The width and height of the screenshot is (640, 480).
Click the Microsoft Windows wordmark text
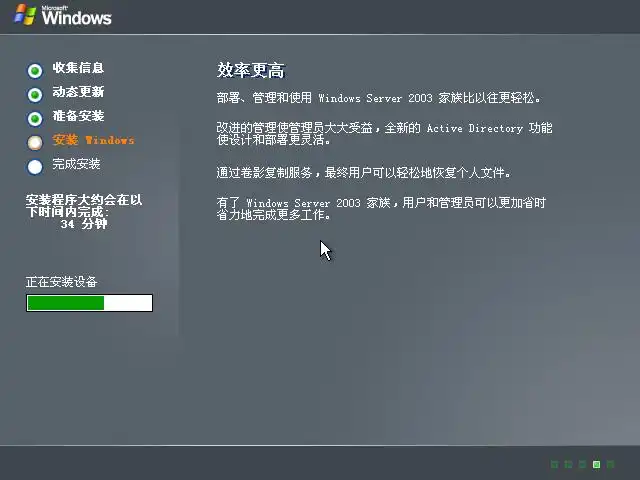76,16
